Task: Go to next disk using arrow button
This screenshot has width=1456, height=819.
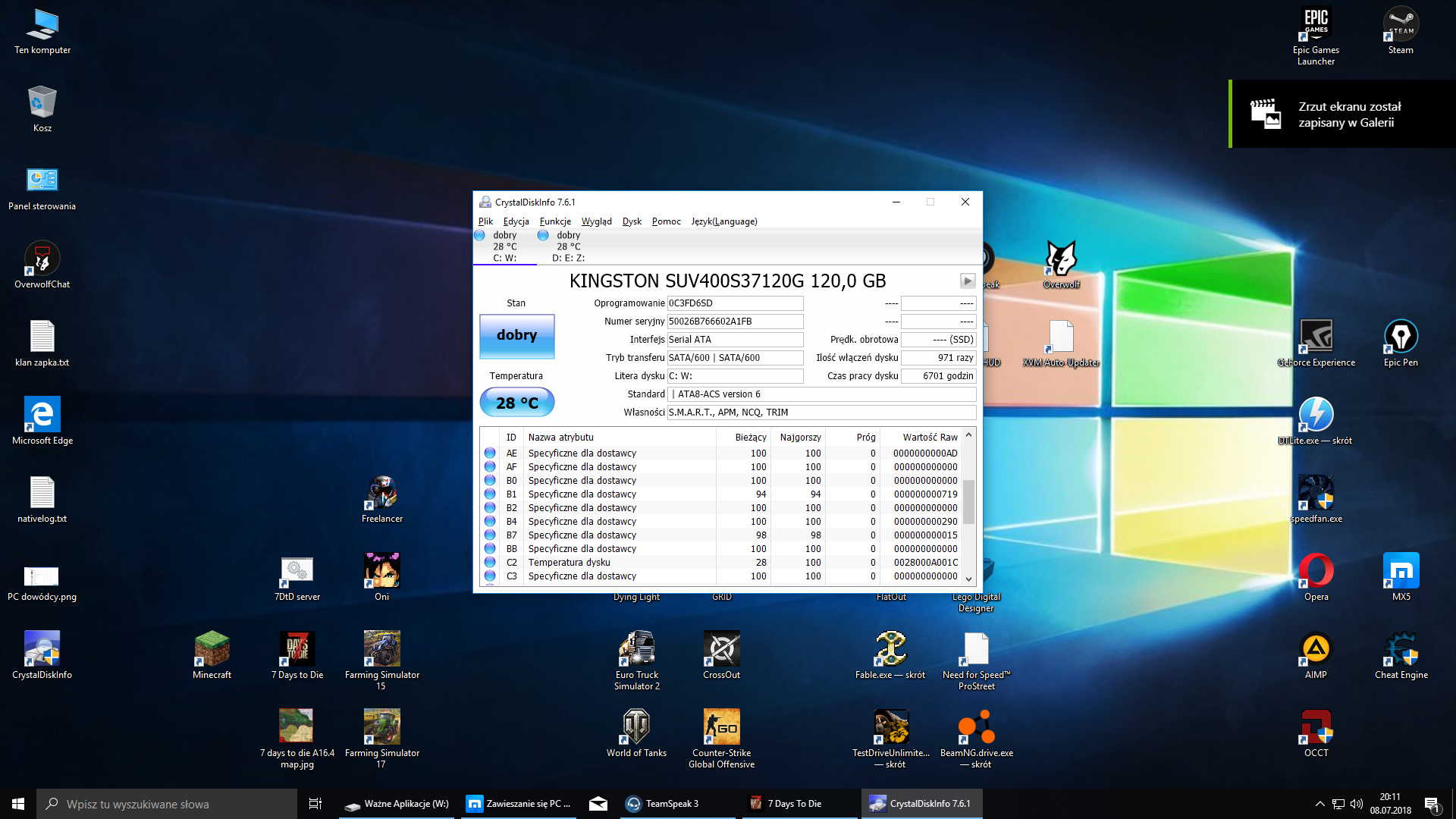Action: [968, 281]
